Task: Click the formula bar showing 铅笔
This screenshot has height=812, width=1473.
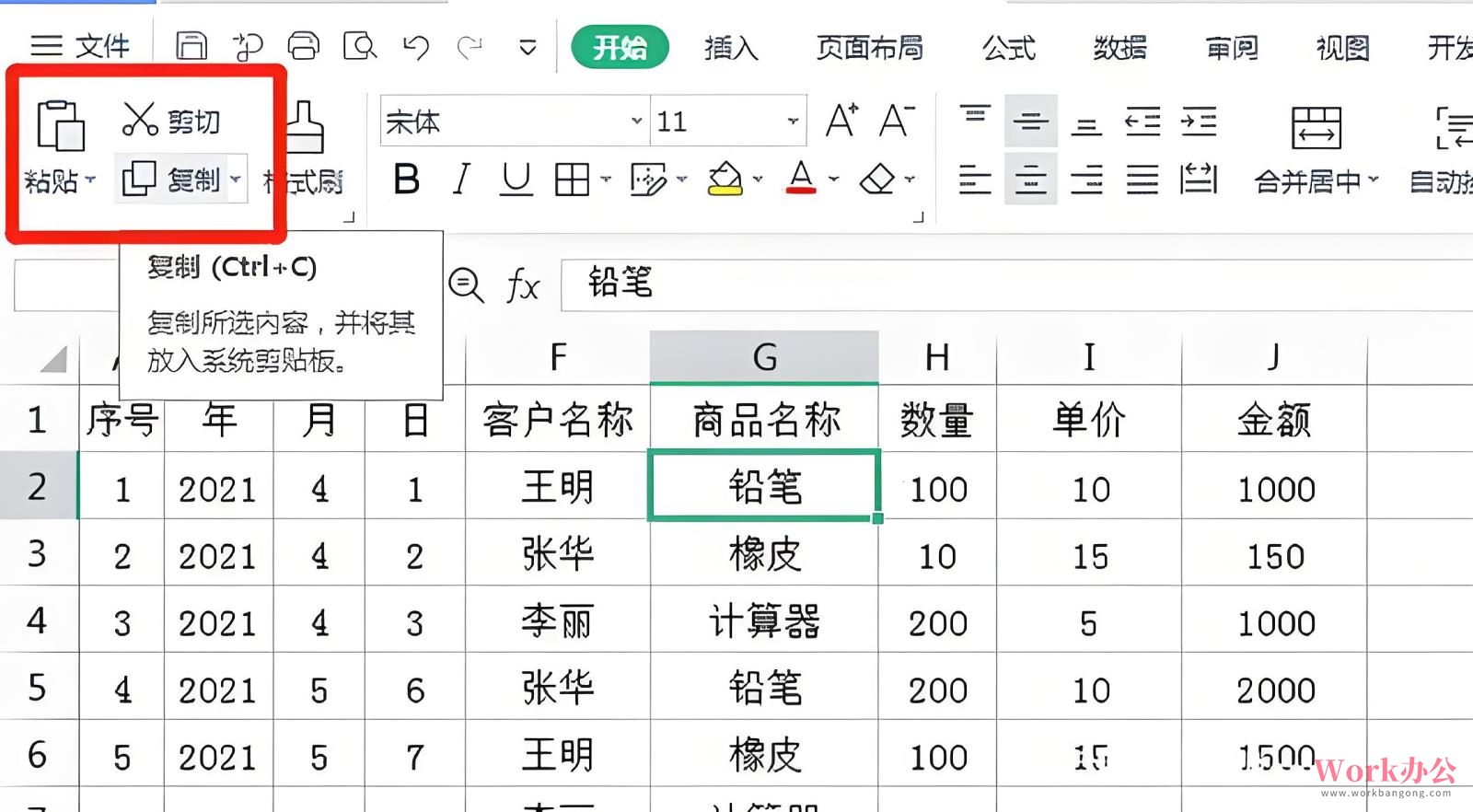Action: (1016, 284)
